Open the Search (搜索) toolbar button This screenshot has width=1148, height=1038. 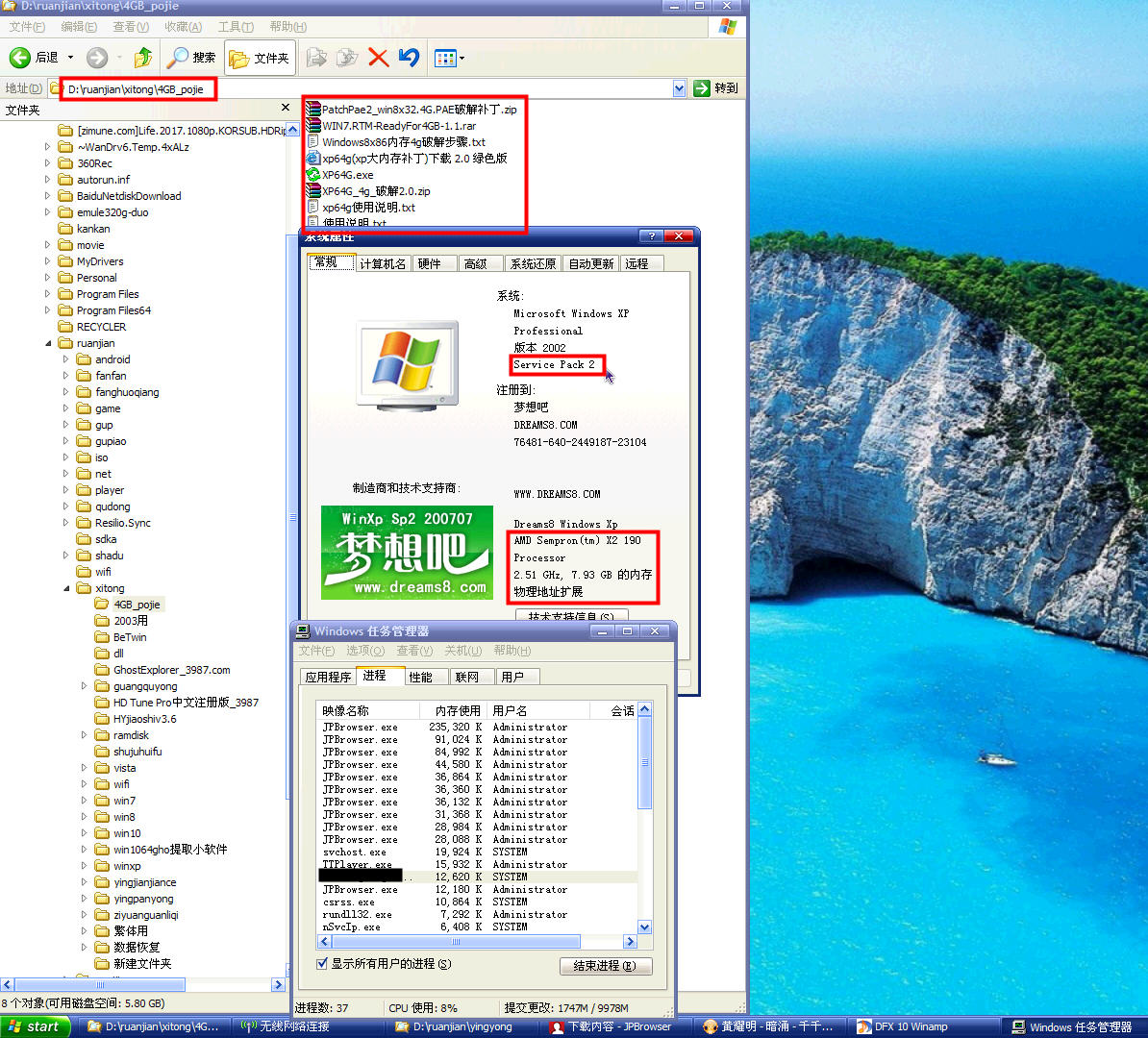point(191,57)
